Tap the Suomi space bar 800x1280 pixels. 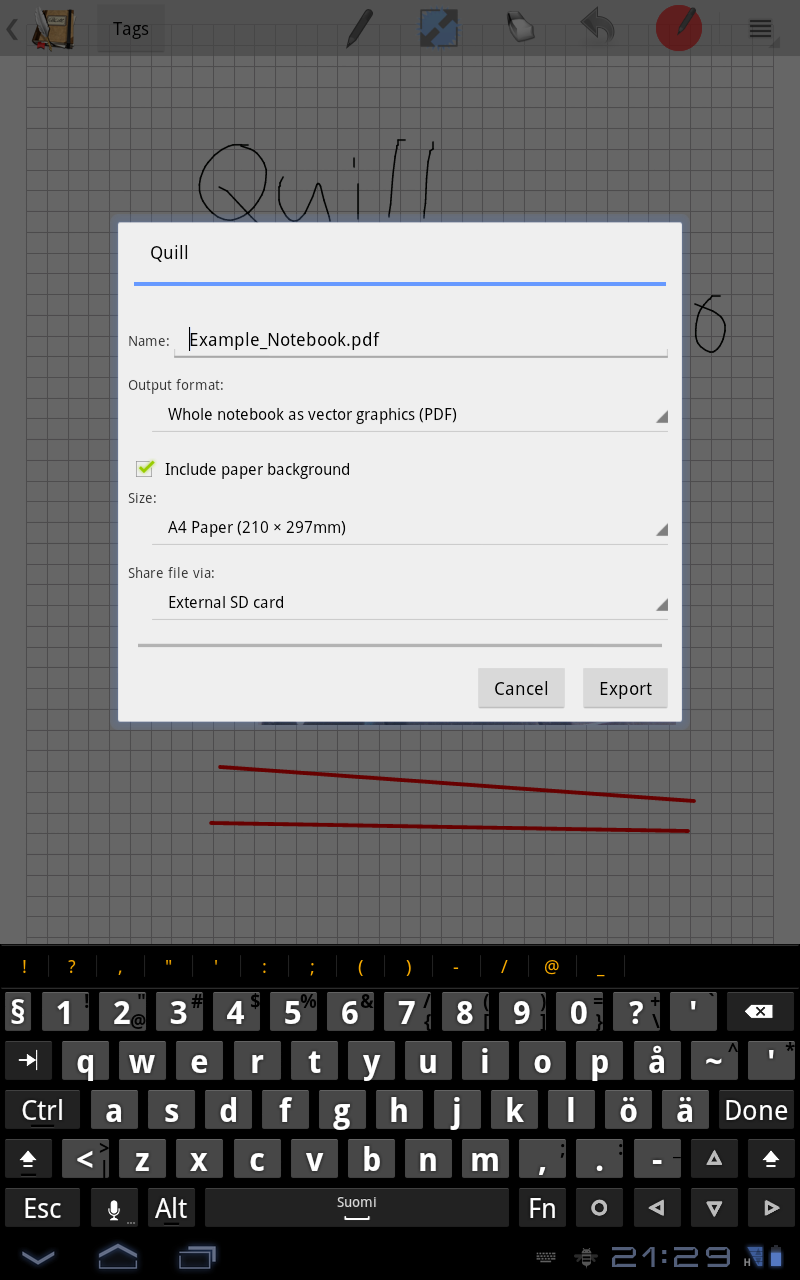coord(357,1208)
